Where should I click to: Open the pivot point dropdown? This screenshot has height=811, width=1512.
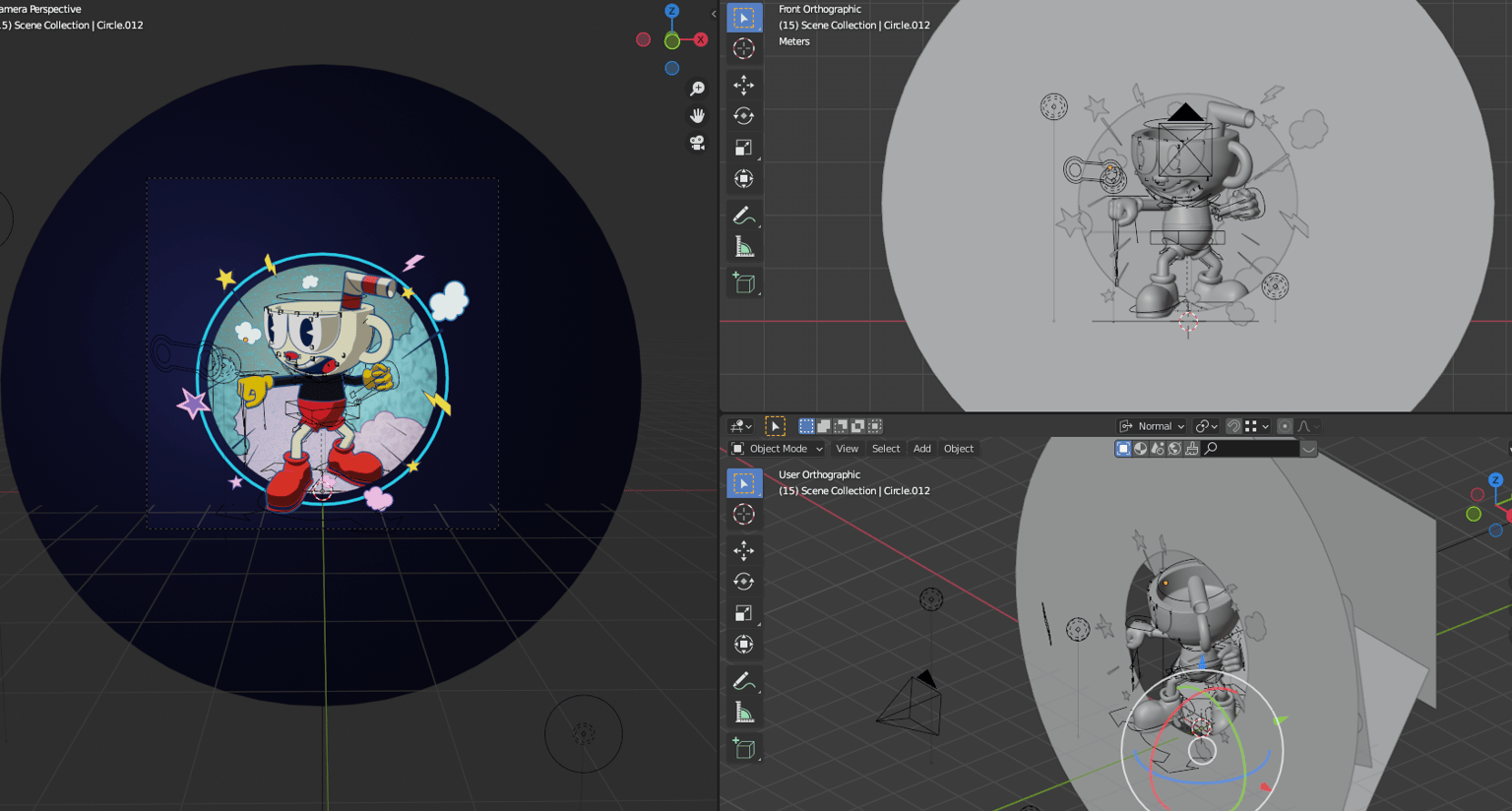pyautogui.click(x=1206, y=426)
